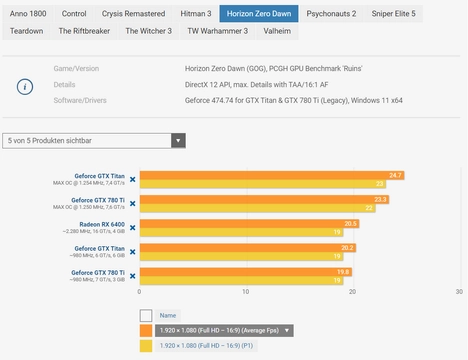Click the 'DirectX 12 API, max. Details' text
Image resolution: width=468 pixels, height=360 pixels.
pyautogui.click(x=256, y=85)
